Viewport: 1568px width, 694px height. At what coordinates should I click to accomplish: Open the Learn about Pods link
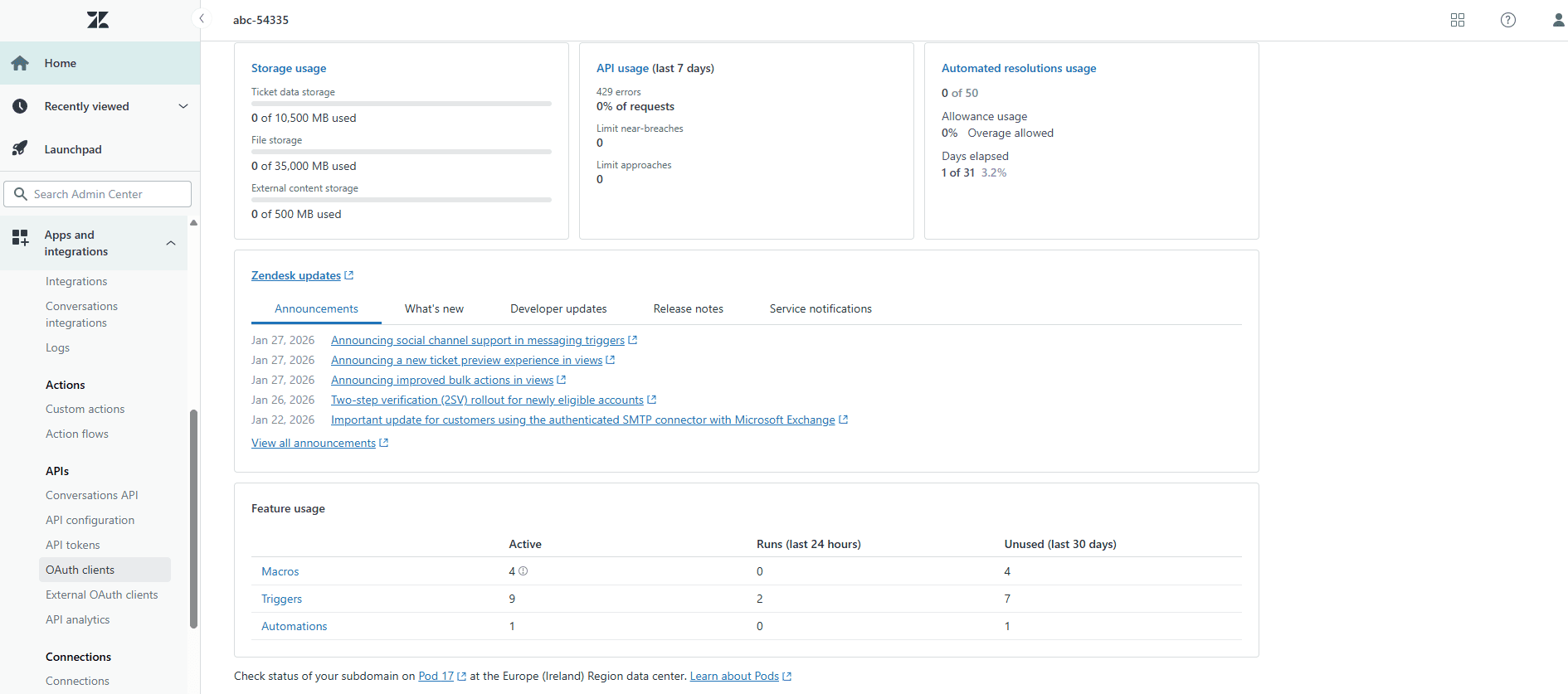(x=734, y=676)
